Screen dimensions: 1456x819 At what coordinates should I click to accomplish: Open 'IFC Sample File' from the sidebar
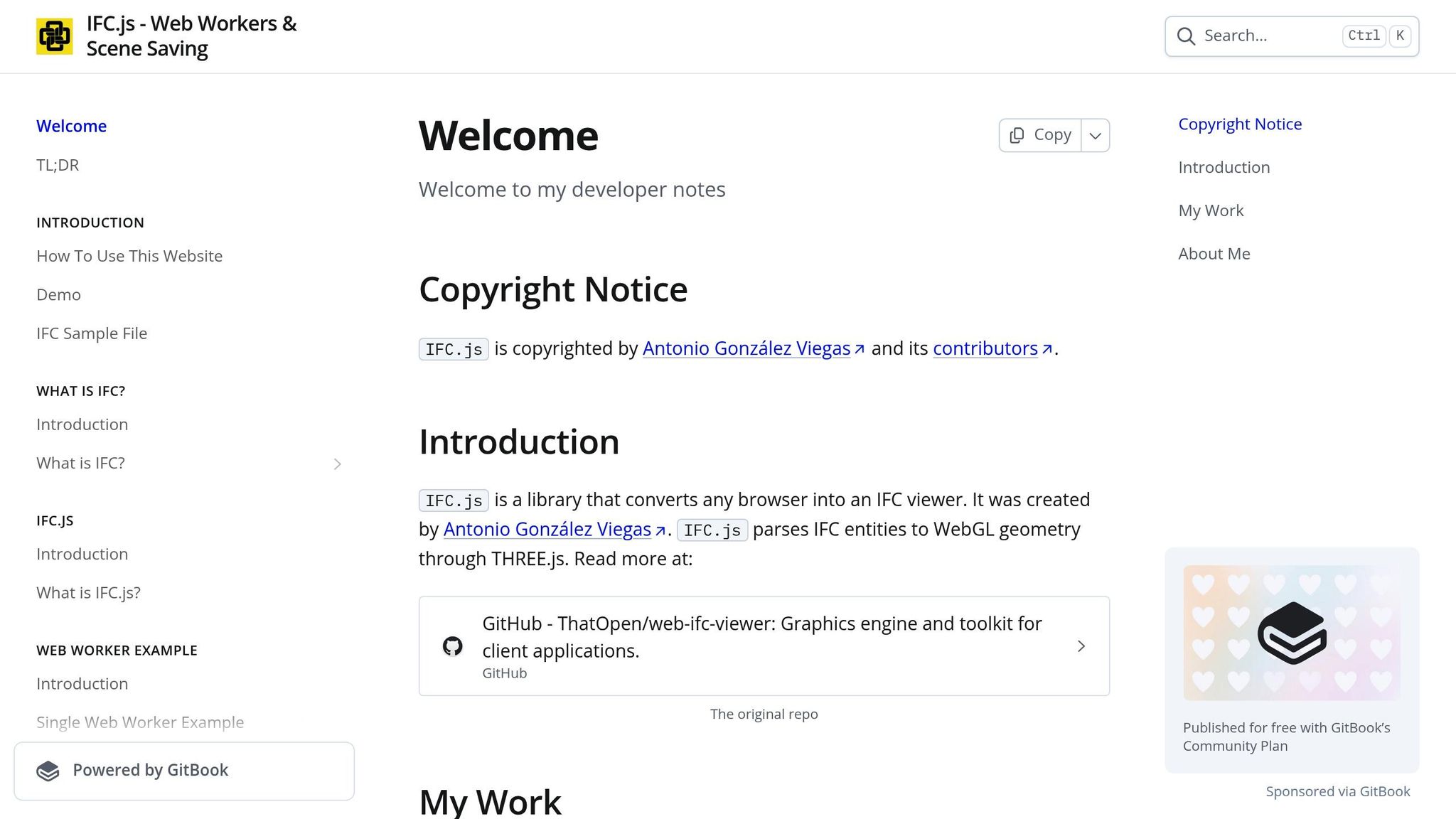pyautogui.click(x=92, y=333)
